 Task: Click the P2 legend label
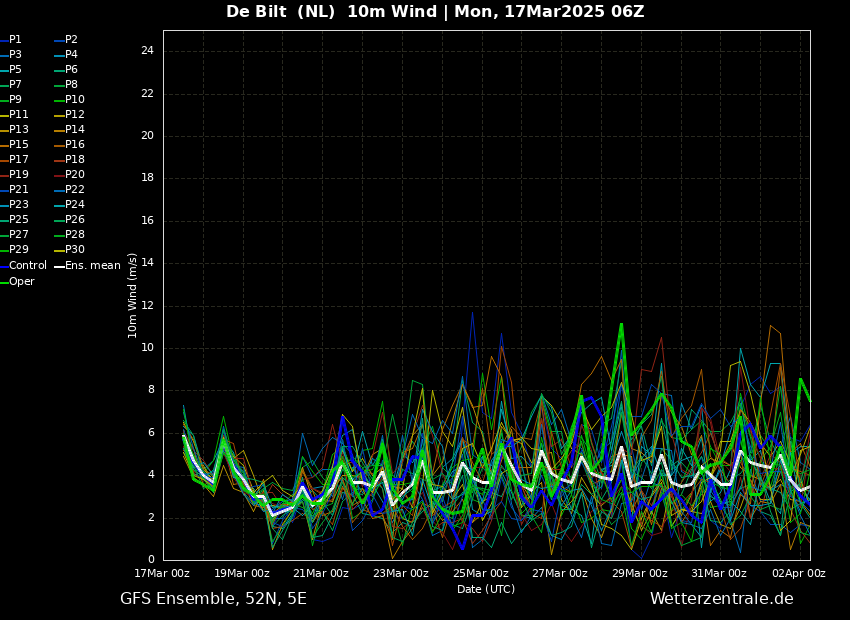pos(71,40)
